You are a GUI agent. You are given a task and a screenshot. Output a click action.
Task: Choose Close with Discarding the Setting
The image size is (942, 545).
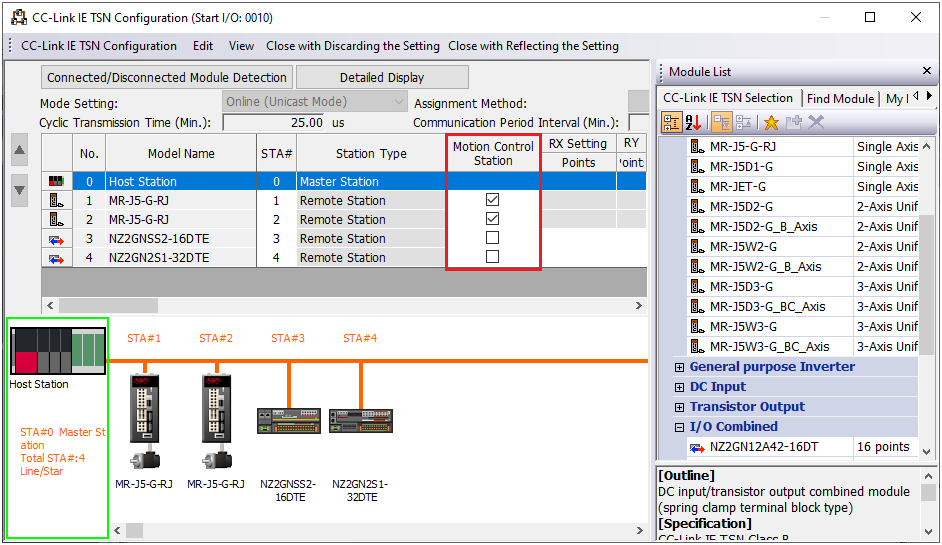click(x=353, y=46)
